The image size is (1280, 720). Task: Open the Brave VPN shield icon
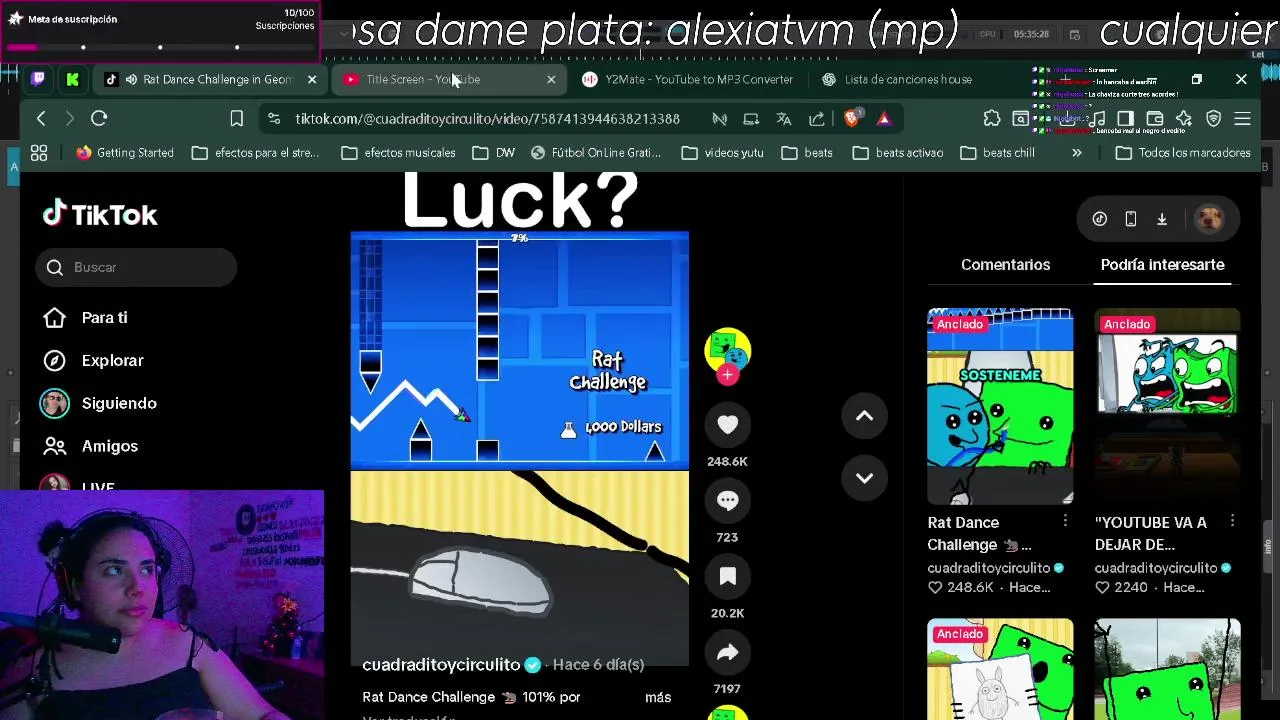(x=1213, y=119)
